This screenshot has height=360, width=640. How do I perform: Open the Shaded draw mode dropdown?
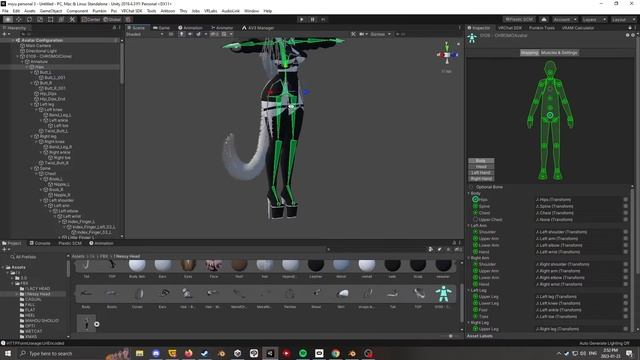[x=144, y=34]
